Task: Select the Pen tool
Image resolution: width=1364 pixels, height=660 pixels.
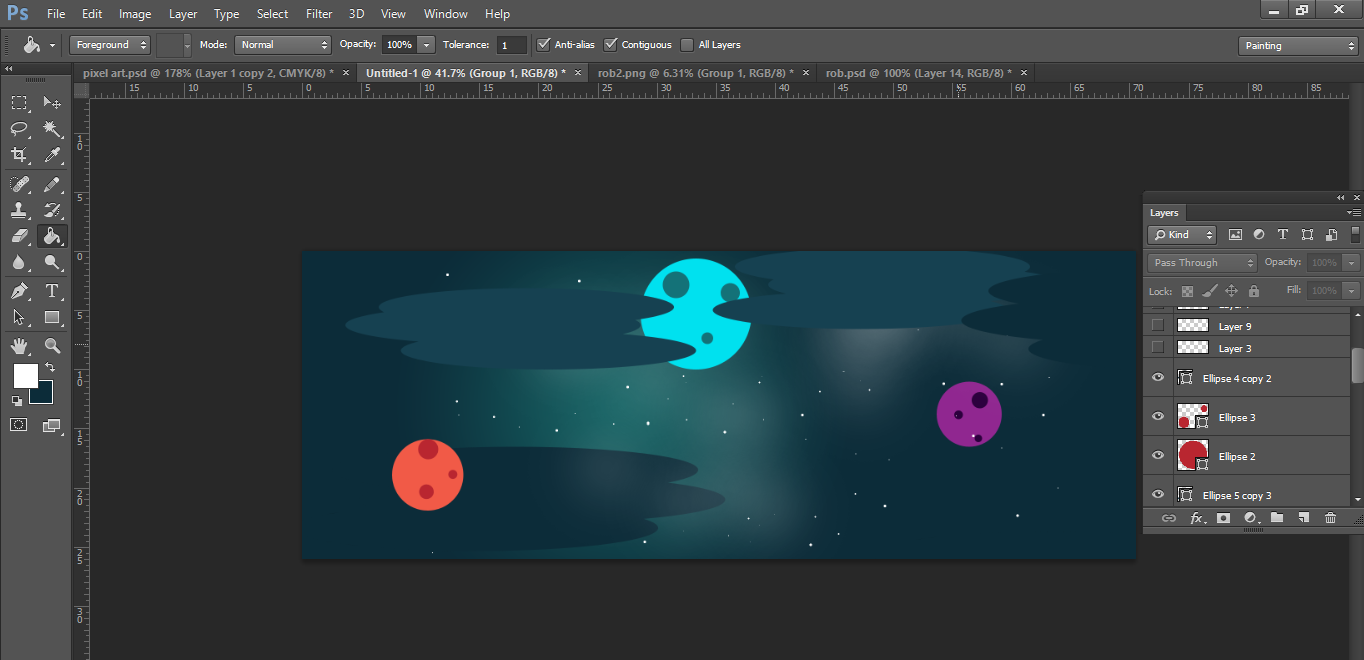Action: [x=19, y=291]
